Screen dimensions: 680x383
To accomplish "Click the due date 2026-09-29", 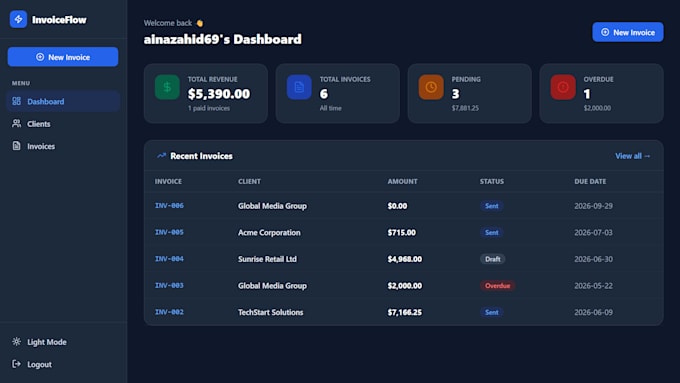I will tap(593, 206).
